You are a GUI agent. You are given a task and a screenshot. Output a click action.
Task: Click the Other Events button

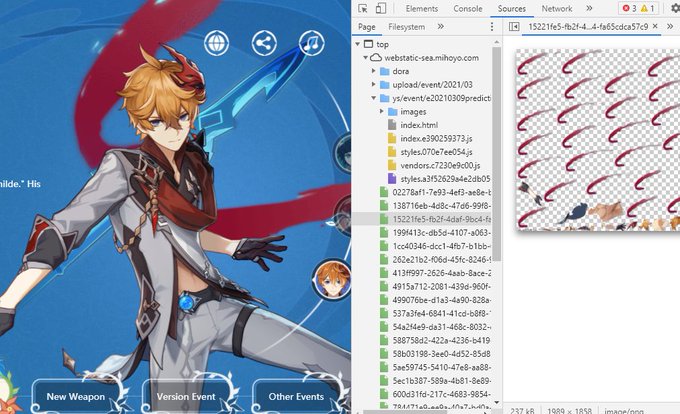(x=296, y=396)
